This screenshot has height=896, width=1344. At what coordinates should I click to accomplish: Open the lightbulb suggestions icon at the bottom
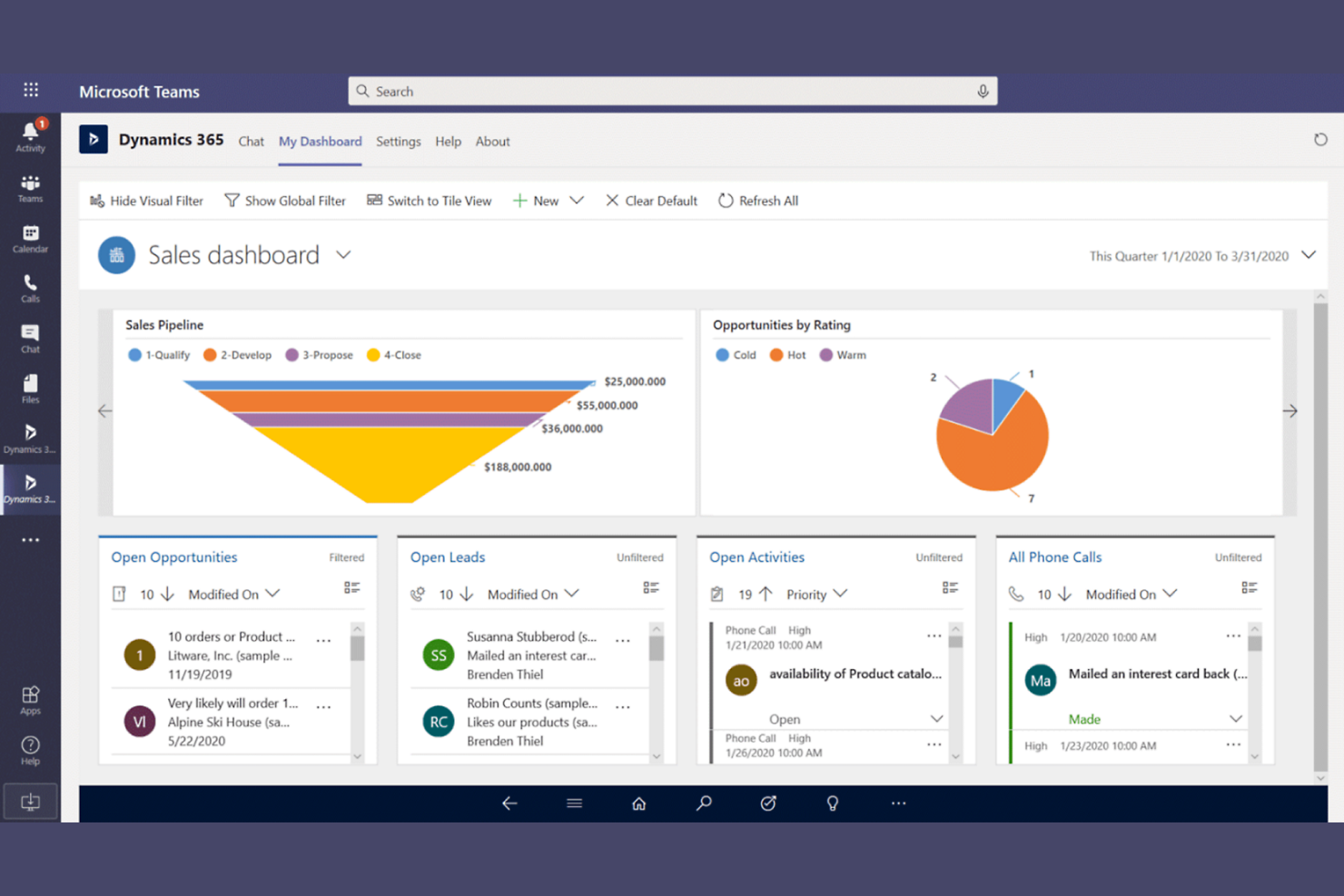point(833,802)
